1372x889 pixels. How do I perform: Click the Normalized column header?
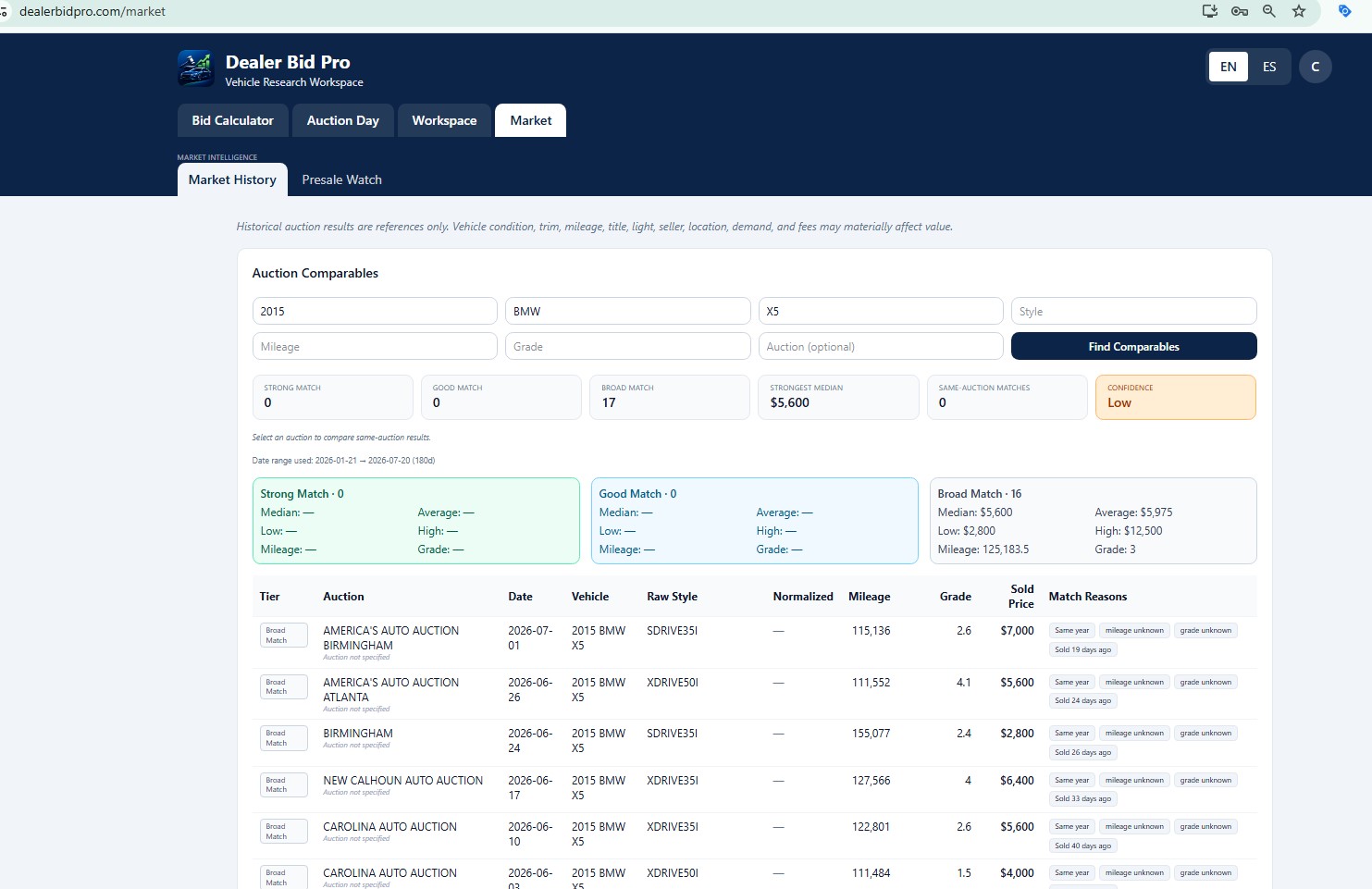[x=803, y=597]
